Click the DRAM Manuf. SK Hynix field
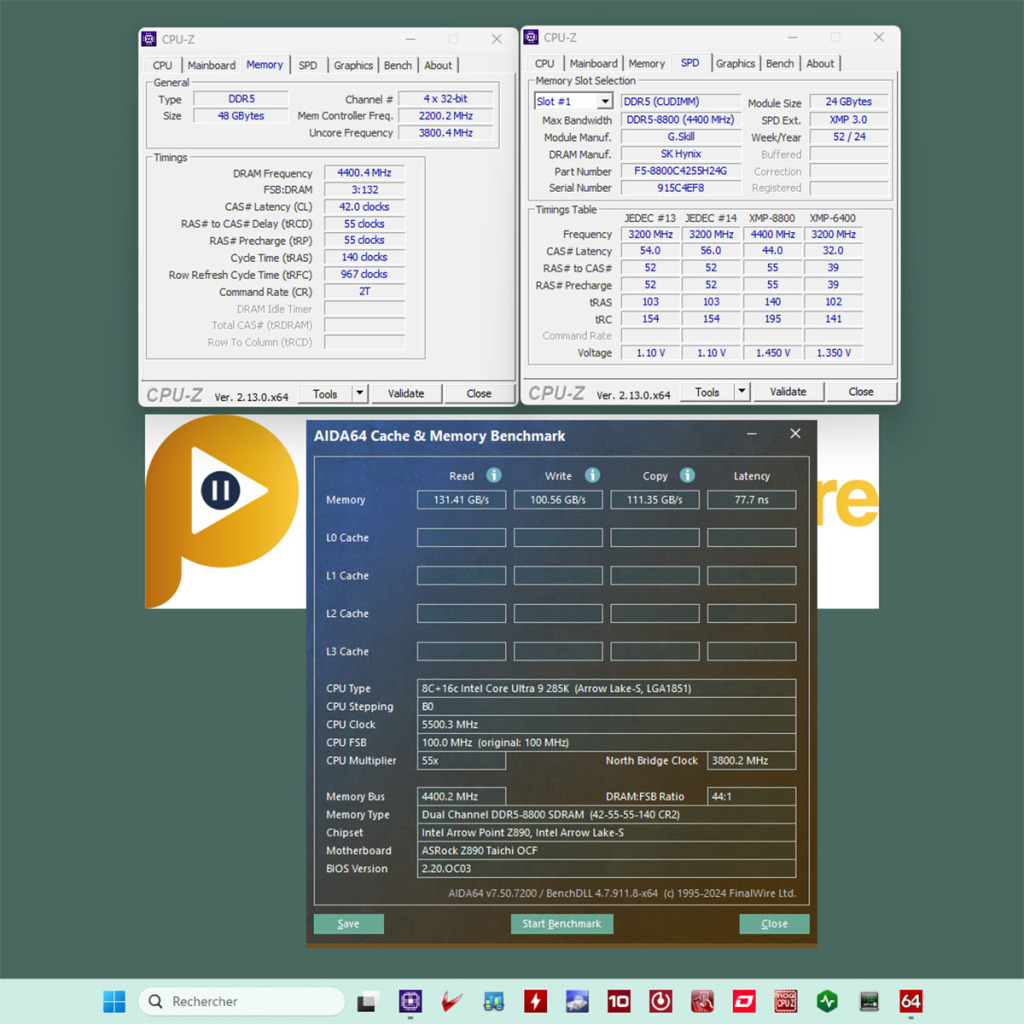 (x=681, y=154)
